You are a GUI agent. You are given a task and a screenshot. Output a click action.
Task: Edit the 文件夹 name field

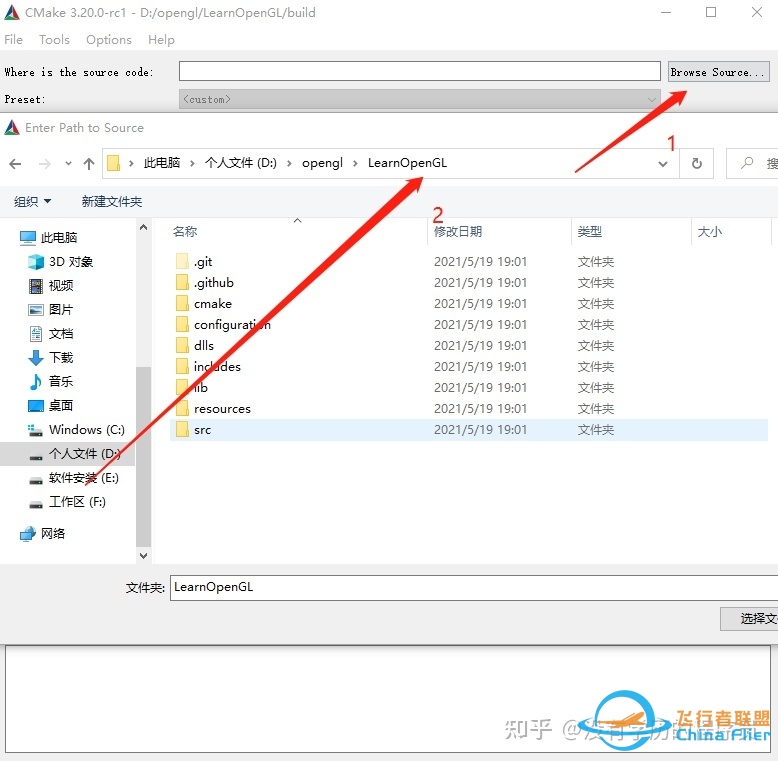474,587
